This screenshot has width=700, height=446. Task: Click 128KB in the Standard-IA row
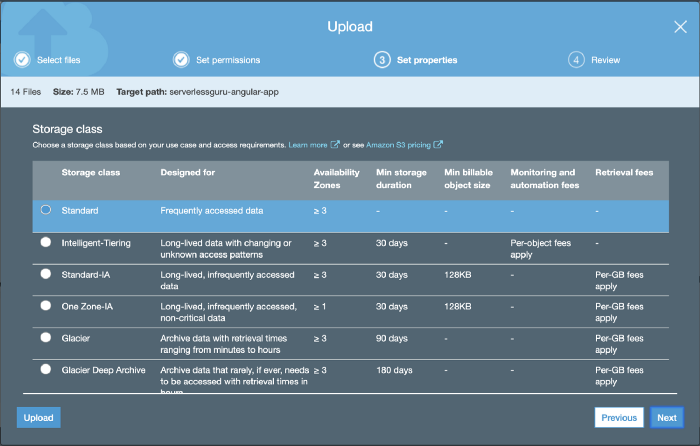tap(458, 275)
